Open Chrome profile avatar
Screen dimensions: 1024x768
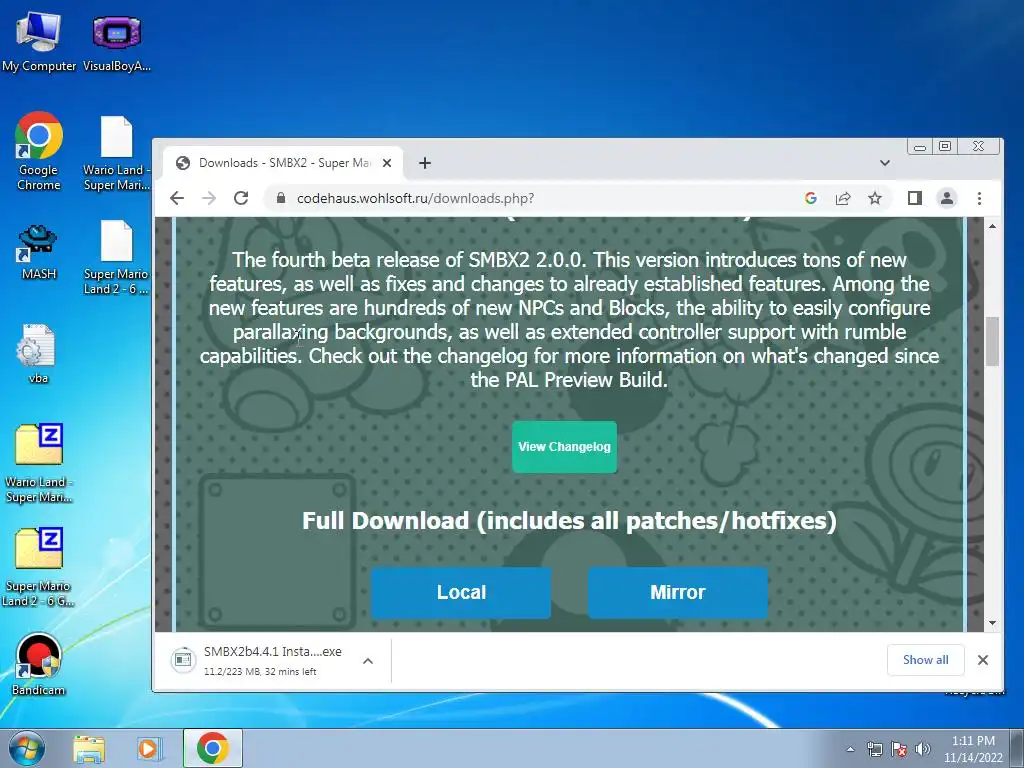point(947,198)
